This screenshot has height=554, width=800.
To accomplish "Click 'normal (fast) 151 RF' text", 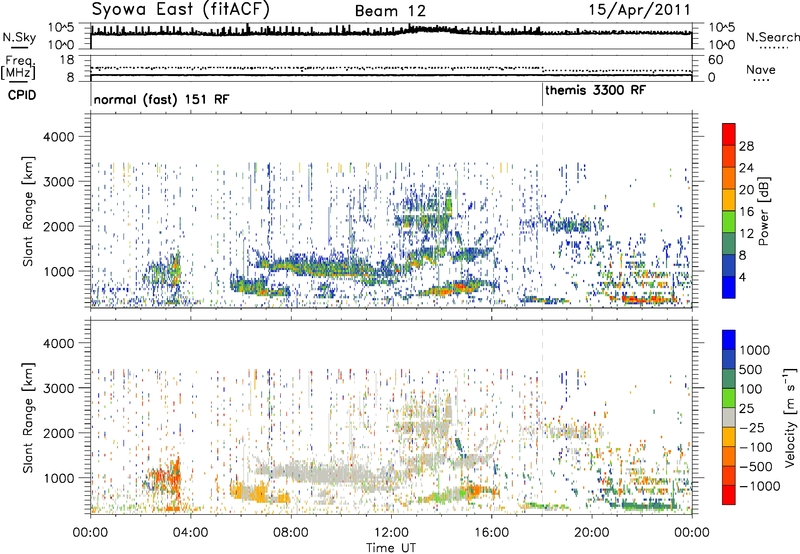I will 161,99.
